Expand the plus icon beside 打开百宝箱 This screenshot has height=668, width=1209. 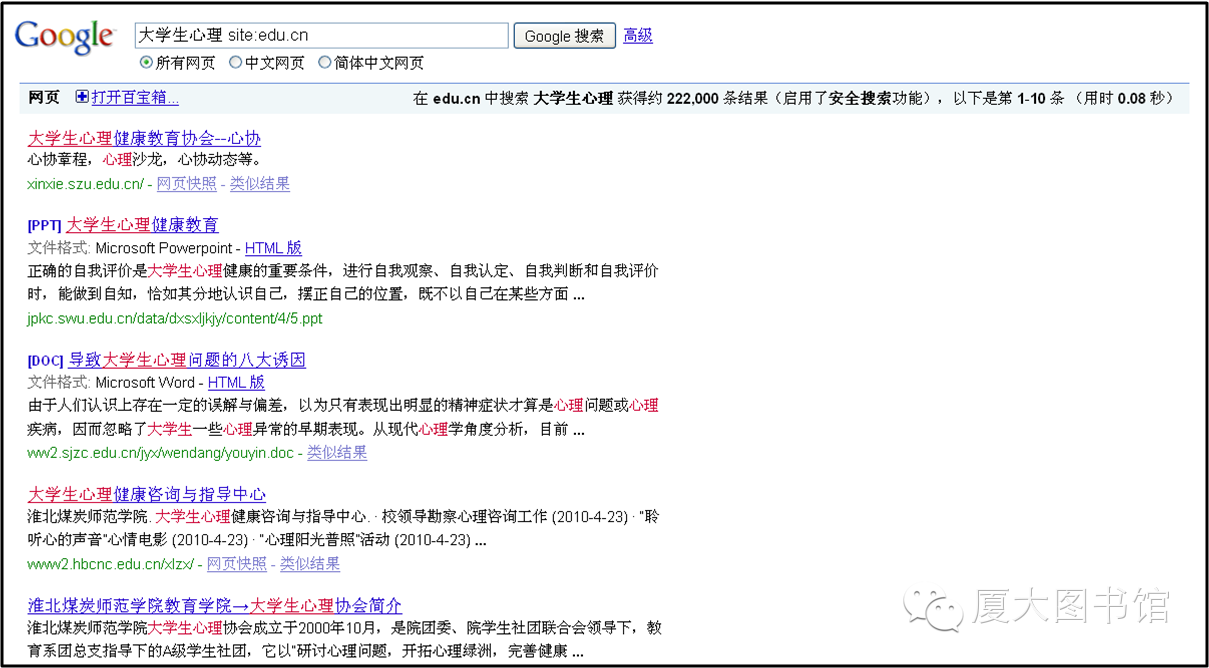[82, 97]
